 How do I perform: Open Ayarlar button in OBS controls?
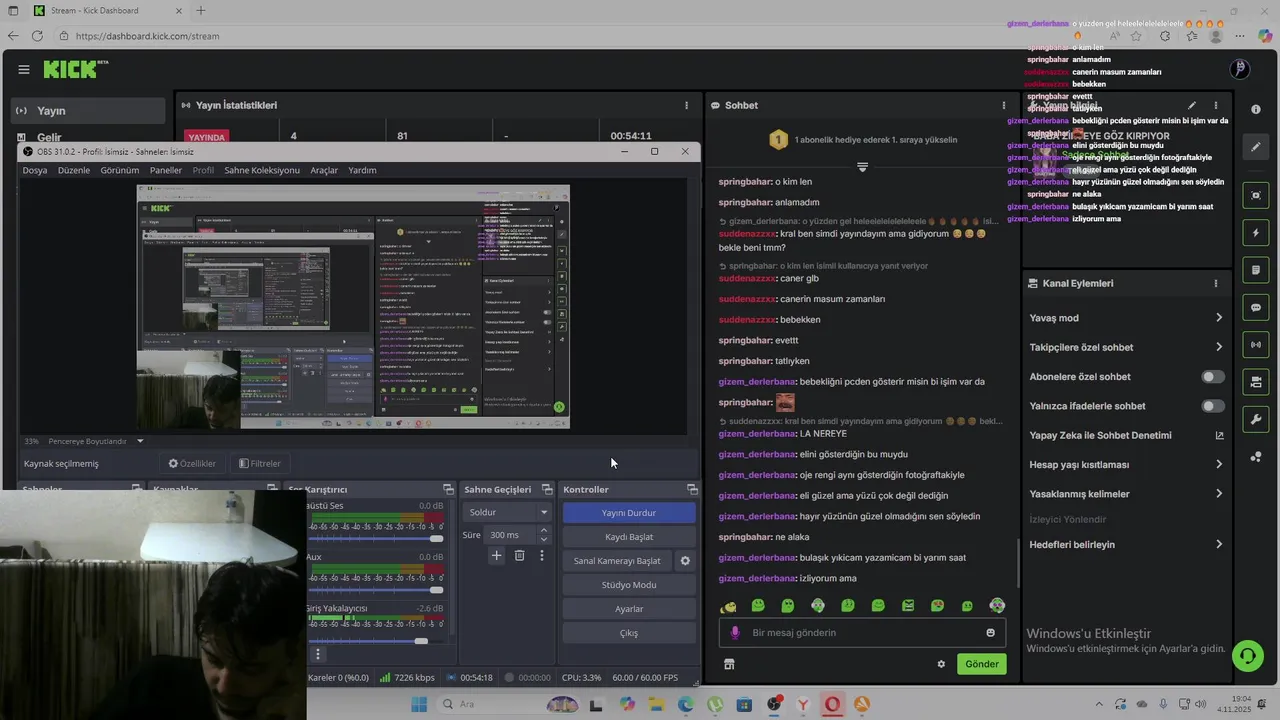pos(629,609)
